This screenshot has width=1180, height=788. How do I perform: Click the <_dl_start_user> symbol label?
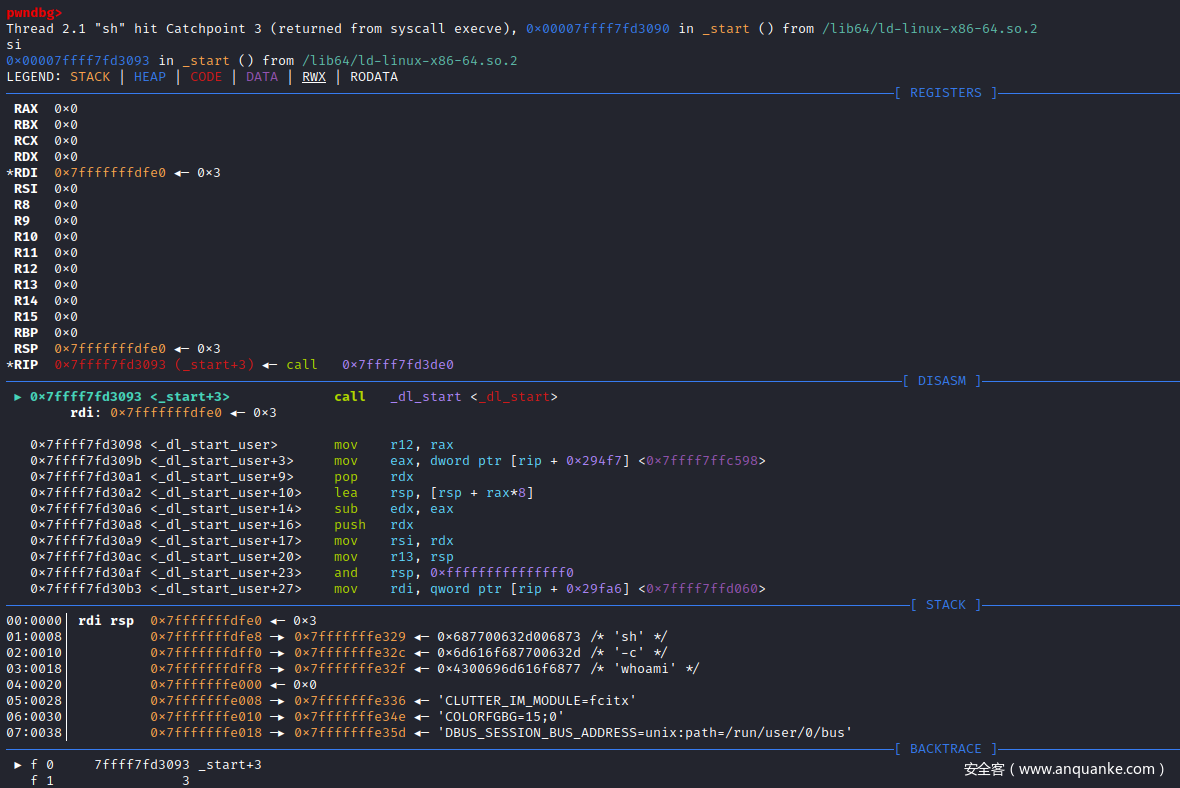[x=214, y=445]
